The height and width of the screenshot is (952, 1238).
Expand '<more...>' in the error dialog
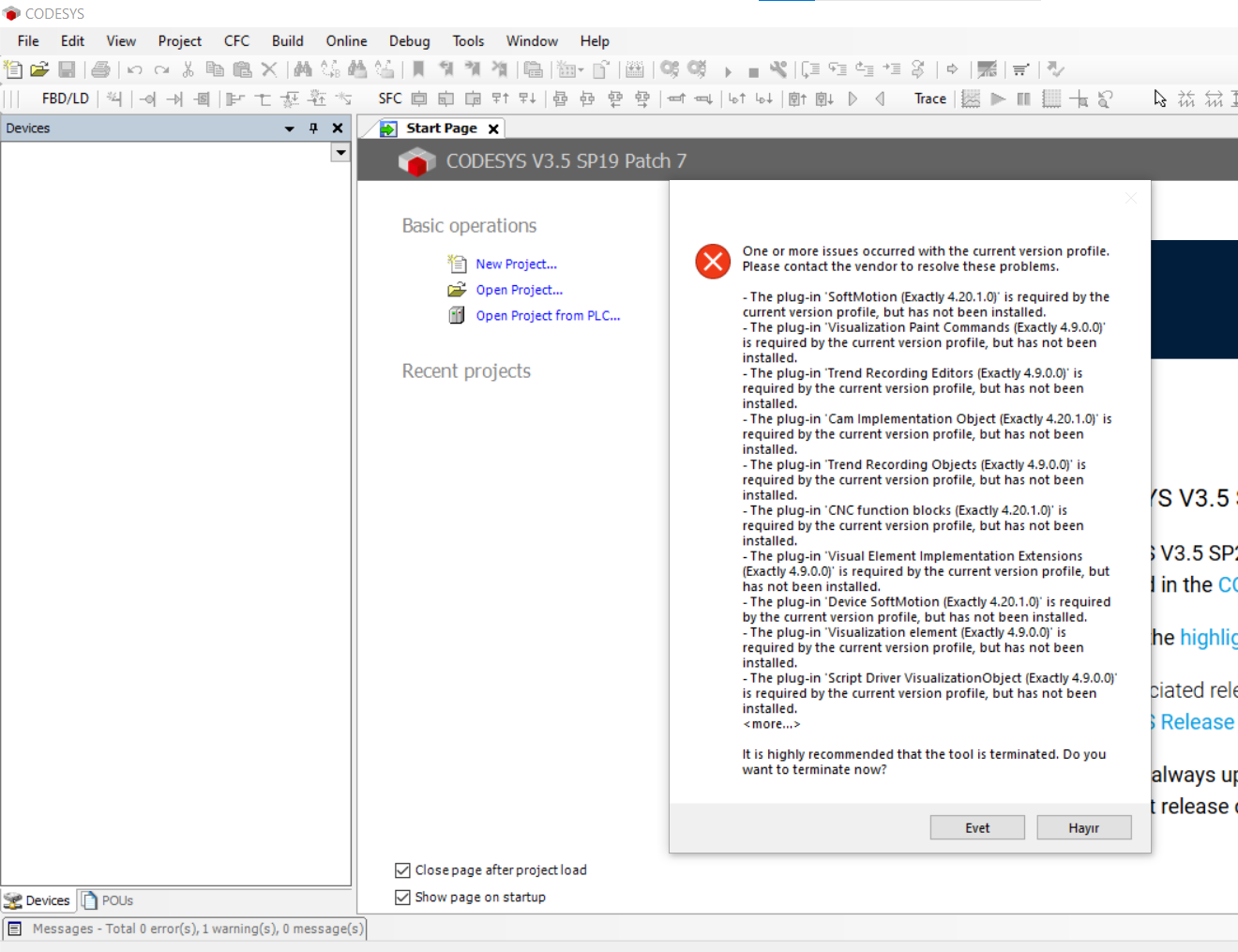click(x=771, y=724)
